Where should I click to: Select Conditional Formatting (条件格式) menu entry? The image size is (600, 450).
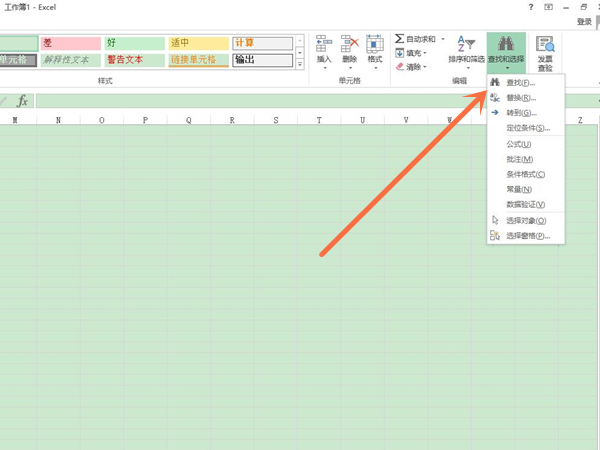click(525, 174)
